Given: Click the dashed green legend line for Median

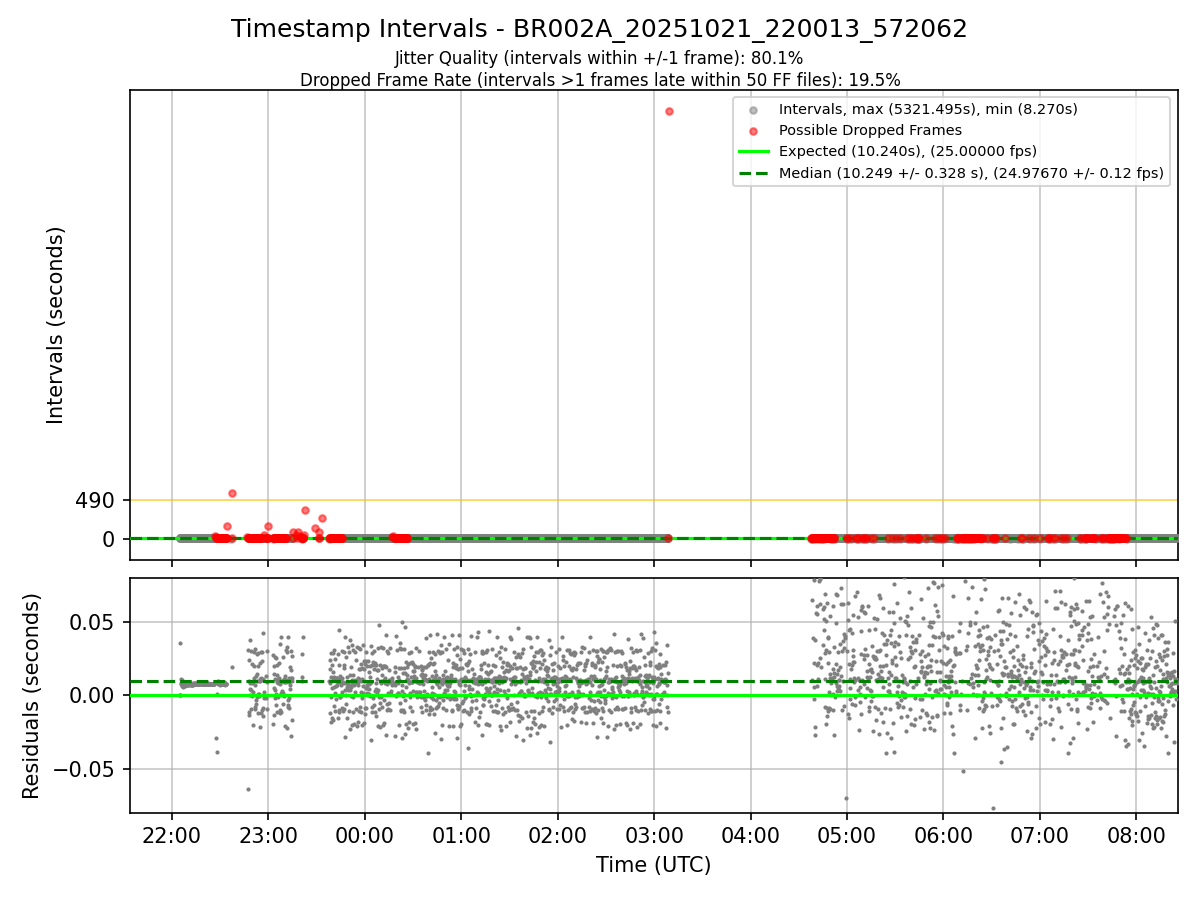Looking at the screenshot, I should coord(754,173).
